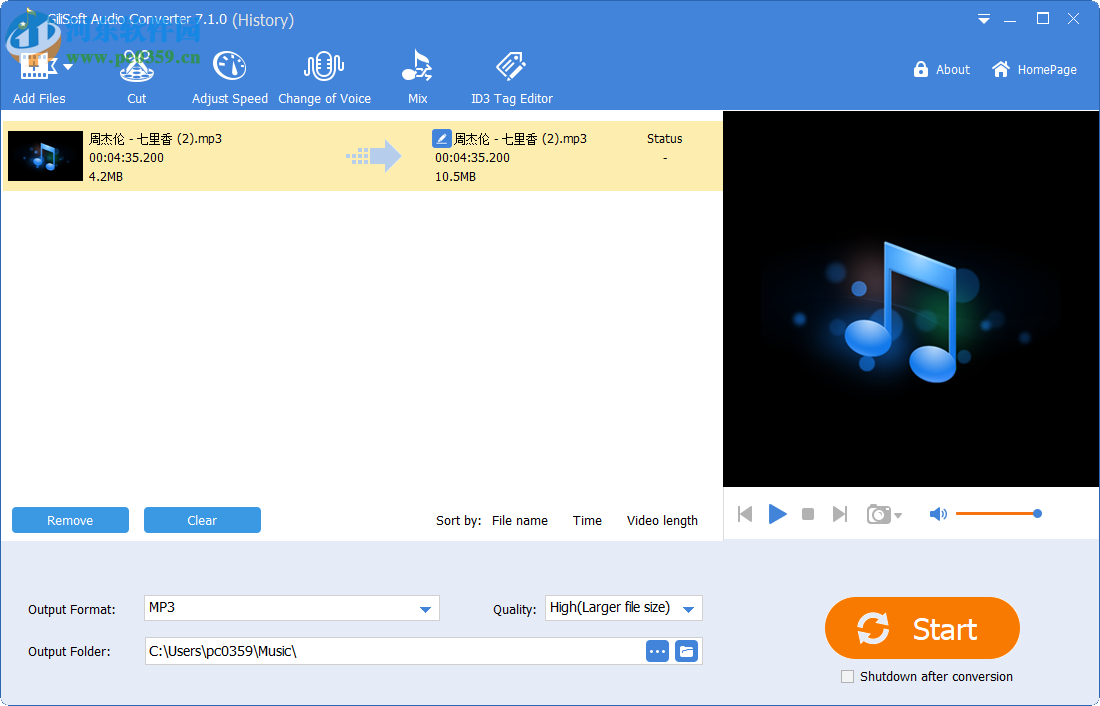Clear the file list
This screenshot has width=1100, height=706.
pos(202,520)
